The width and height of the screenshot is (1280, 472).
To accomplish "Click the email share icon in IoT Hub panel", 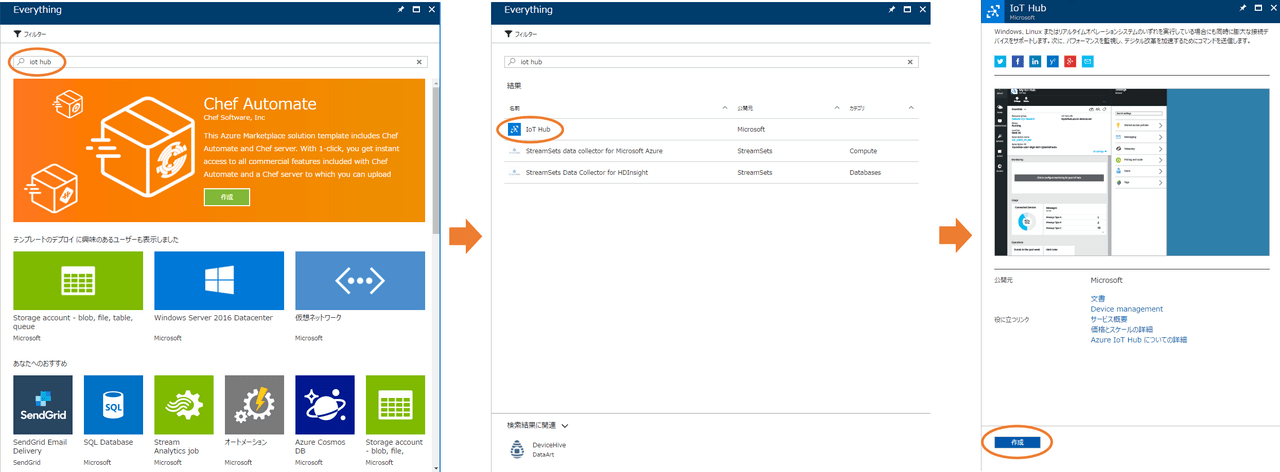I will [x=1088, y=62].
